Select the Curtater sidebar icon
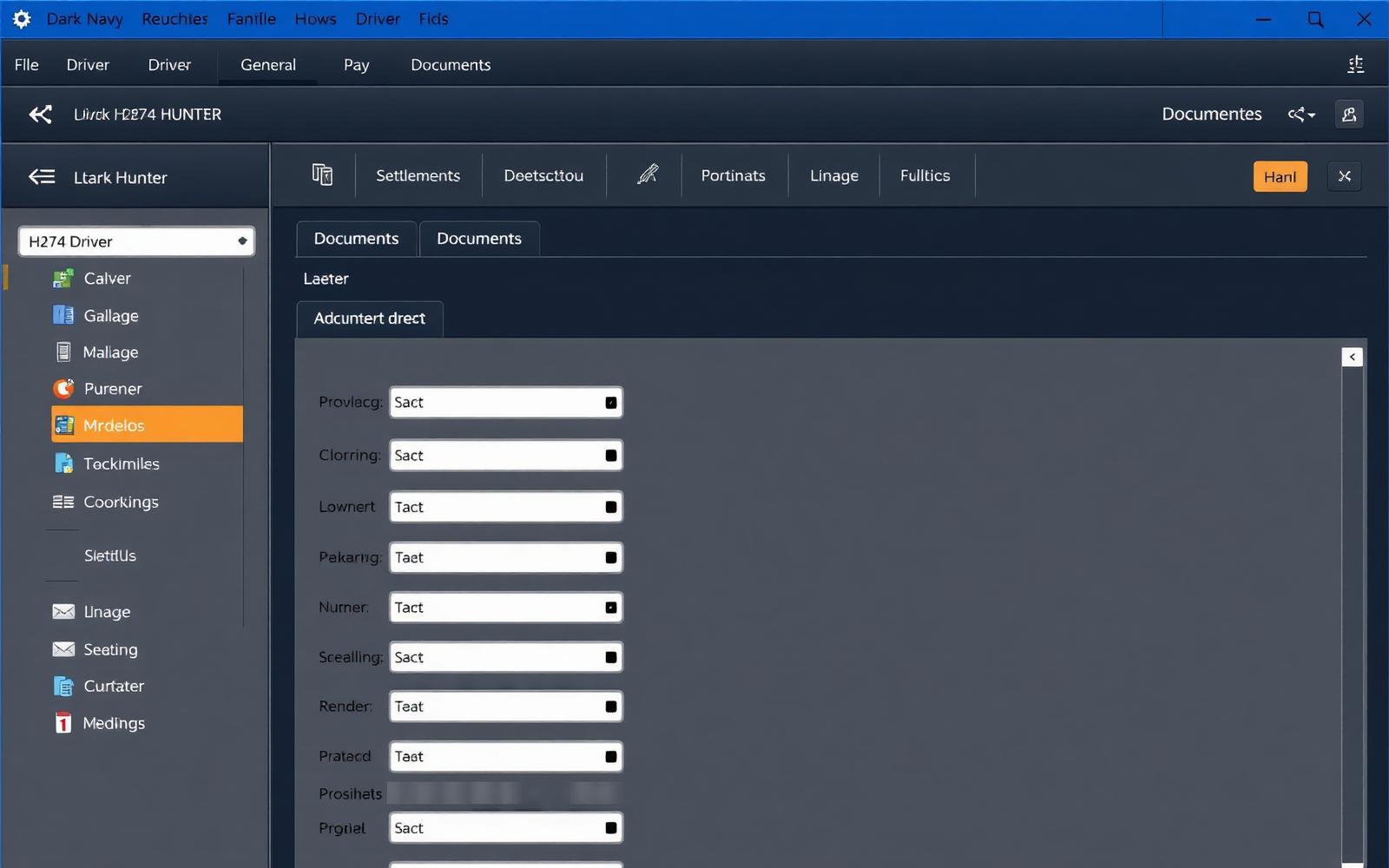Image resolution: width=1389 pixels, height=868 pixels. (x=63, y=686)
